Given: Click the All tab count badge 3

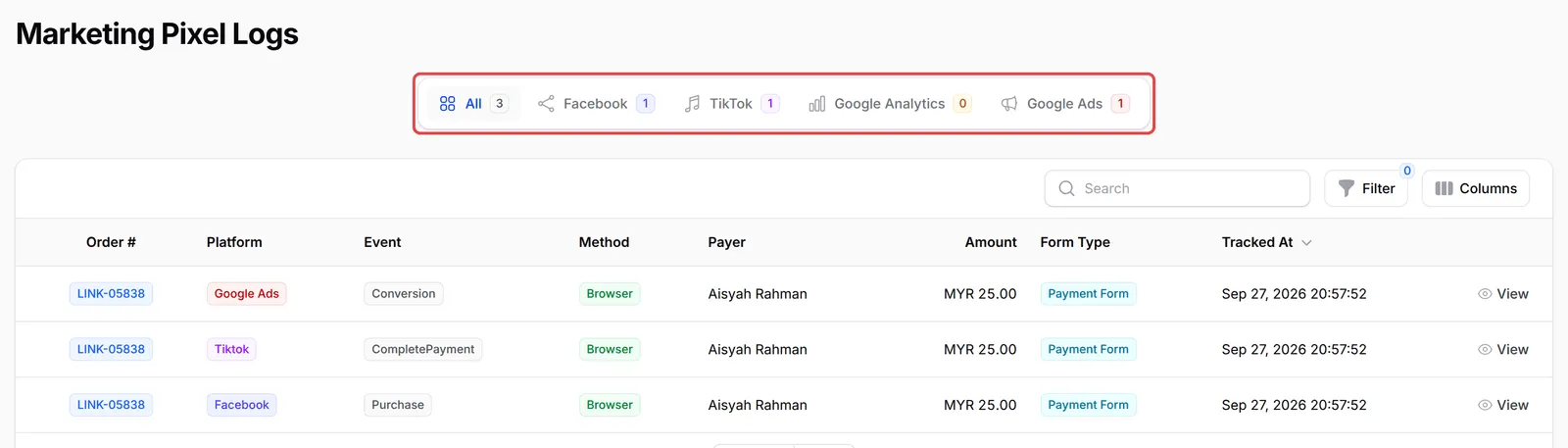Looking at the screenshot, I should [499, 104].
